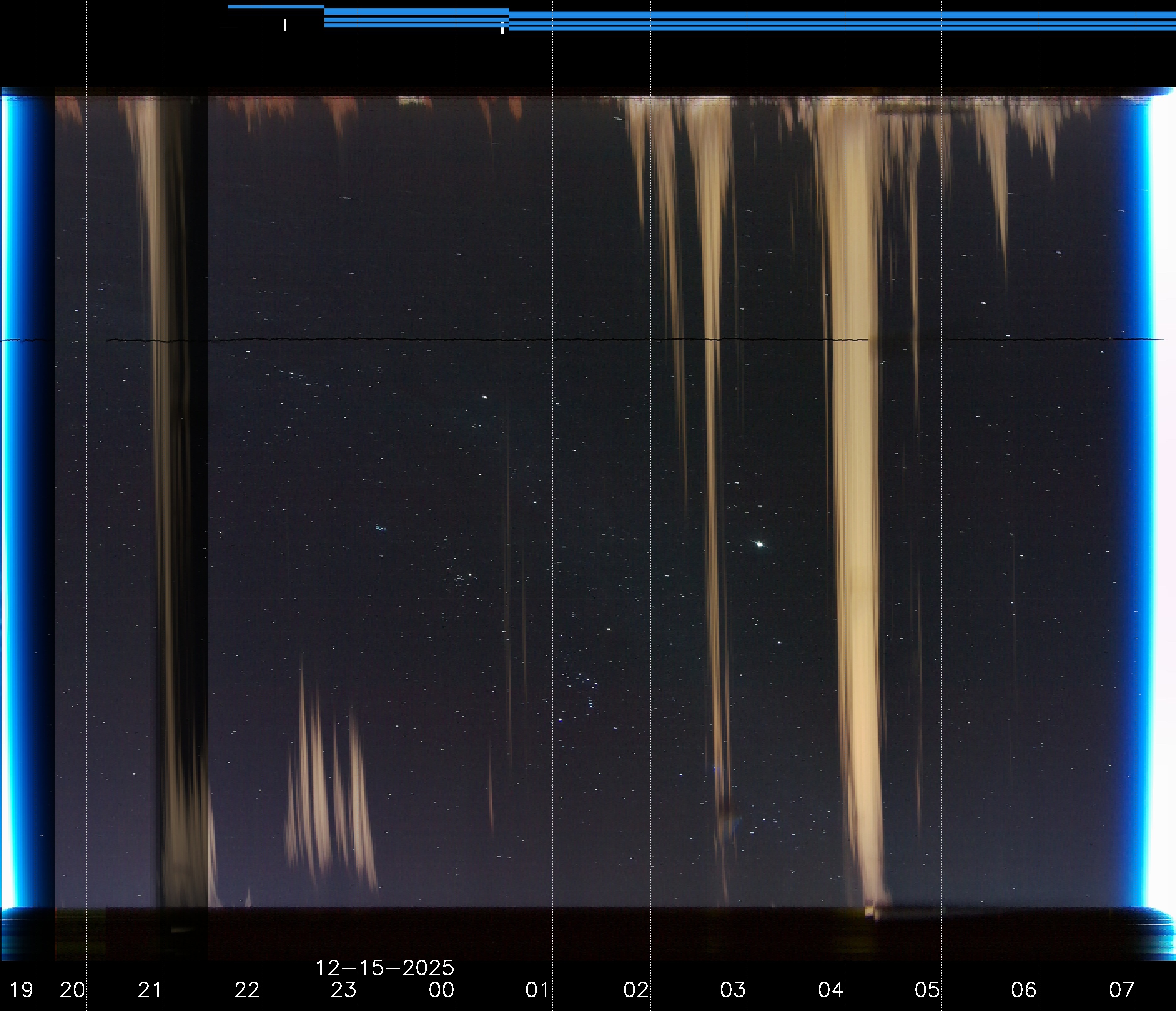Click the thin blue bar at top left
This screenshot has width=1176, height=1011.
[x=276, y=7]
